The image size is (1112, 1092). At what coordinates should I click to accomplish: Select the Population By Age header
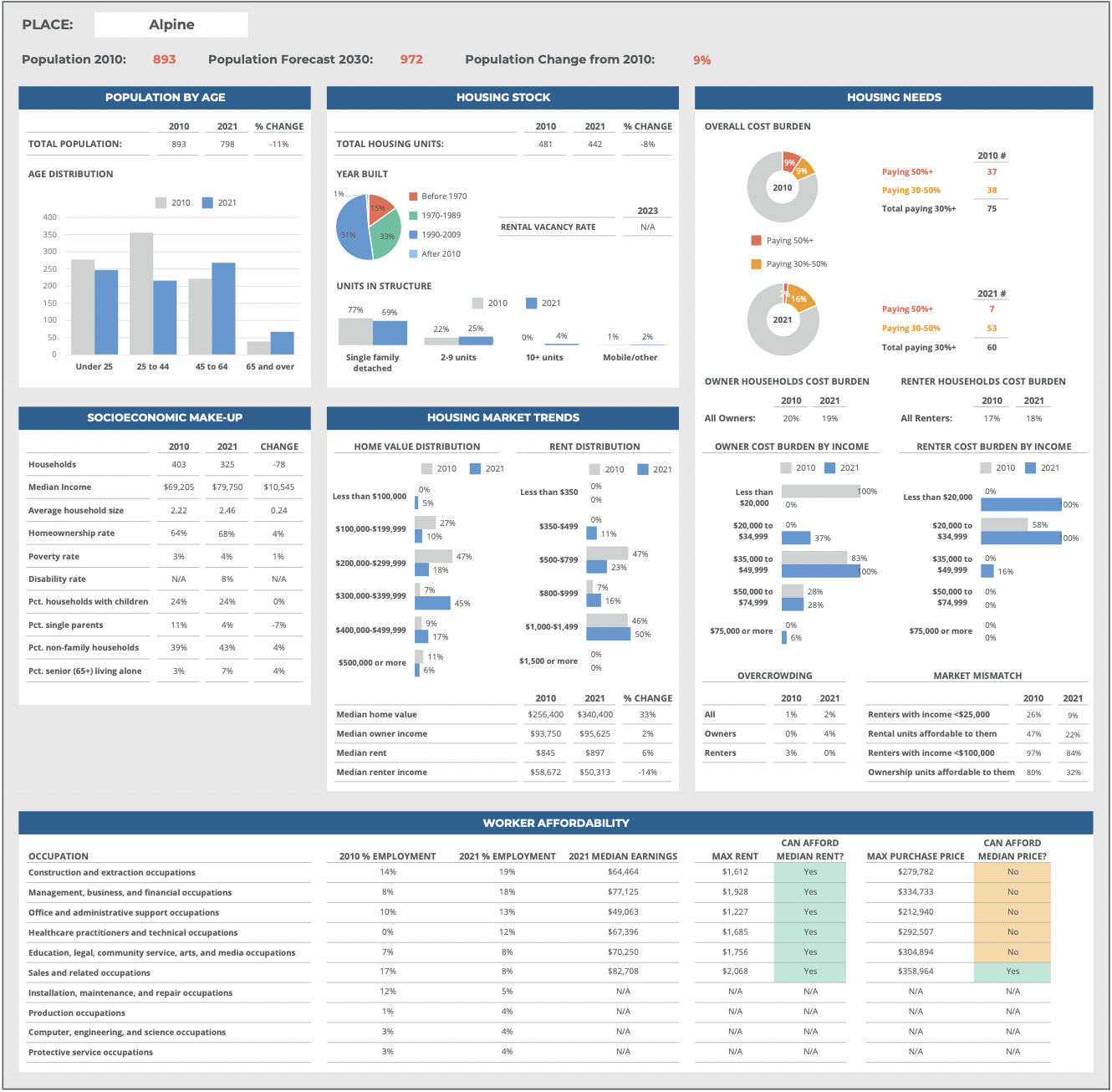point(165,98)
